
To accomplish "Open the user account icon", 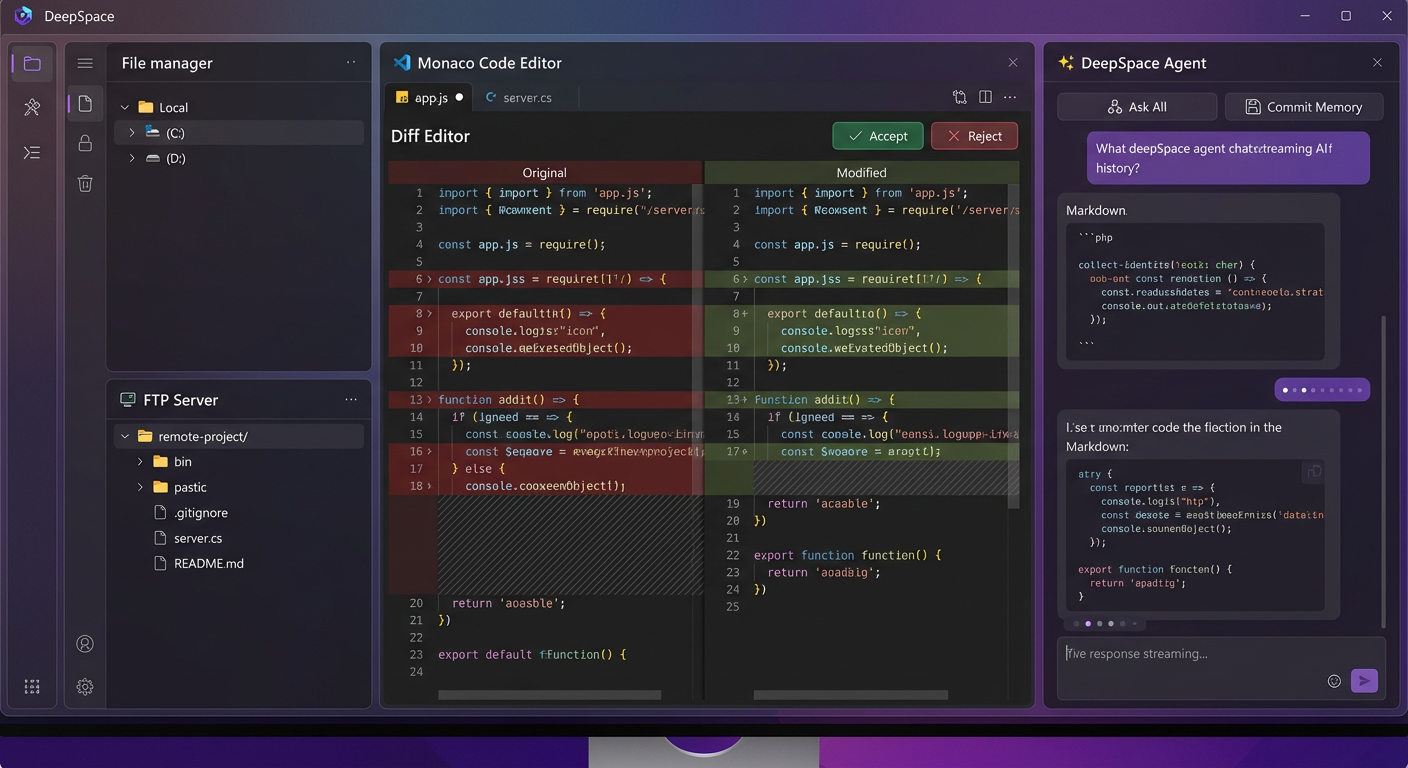I will [x=85, y=644].
